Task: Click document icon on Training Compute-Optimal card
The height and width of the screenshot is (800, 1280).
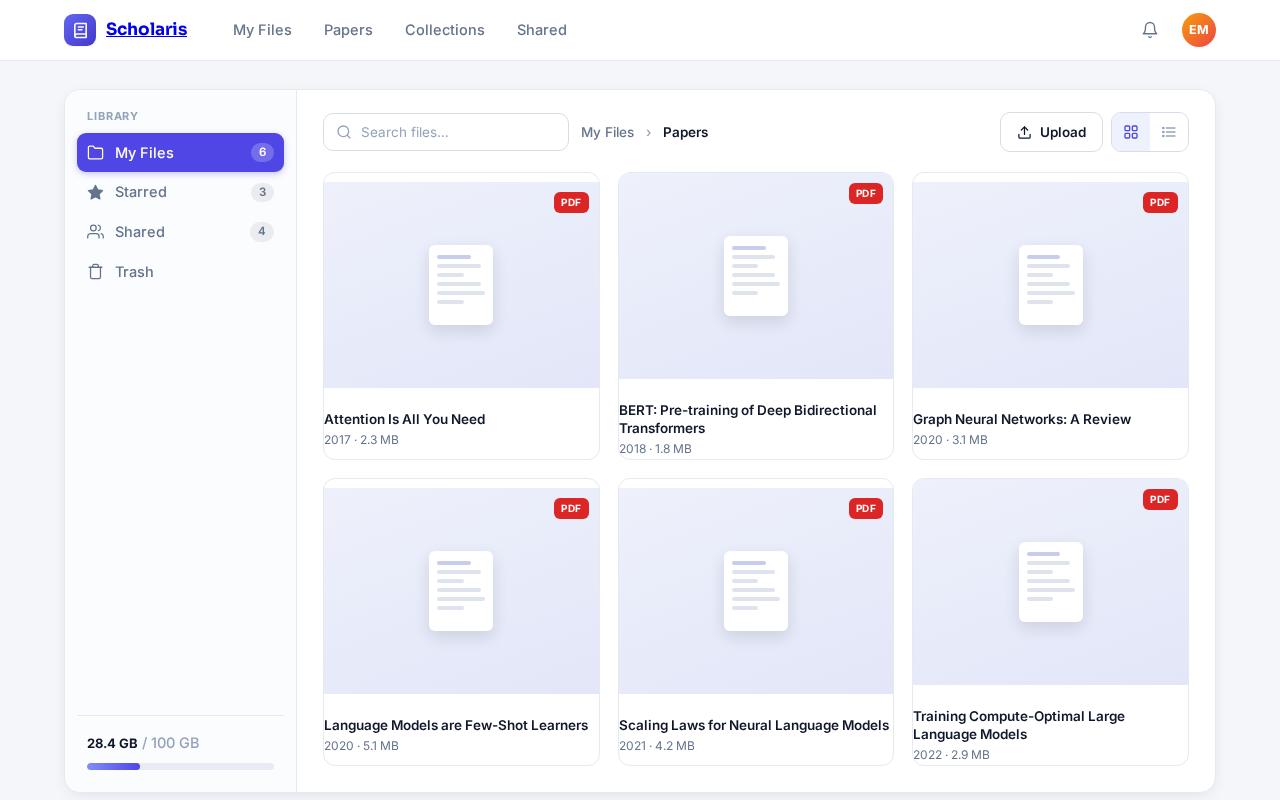Action: point(1051,582)
